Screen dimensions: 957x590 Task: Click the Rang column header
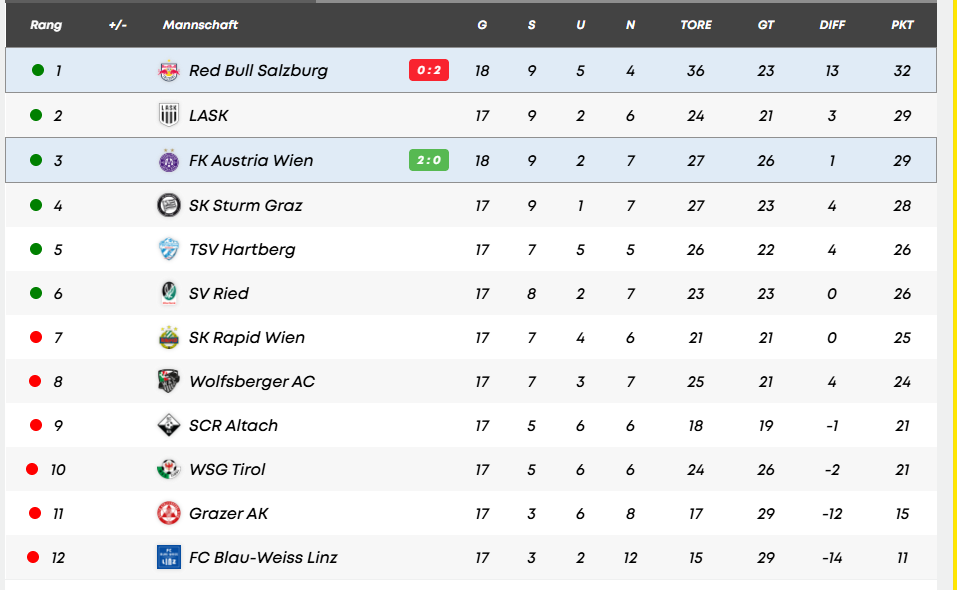point(46,25)
